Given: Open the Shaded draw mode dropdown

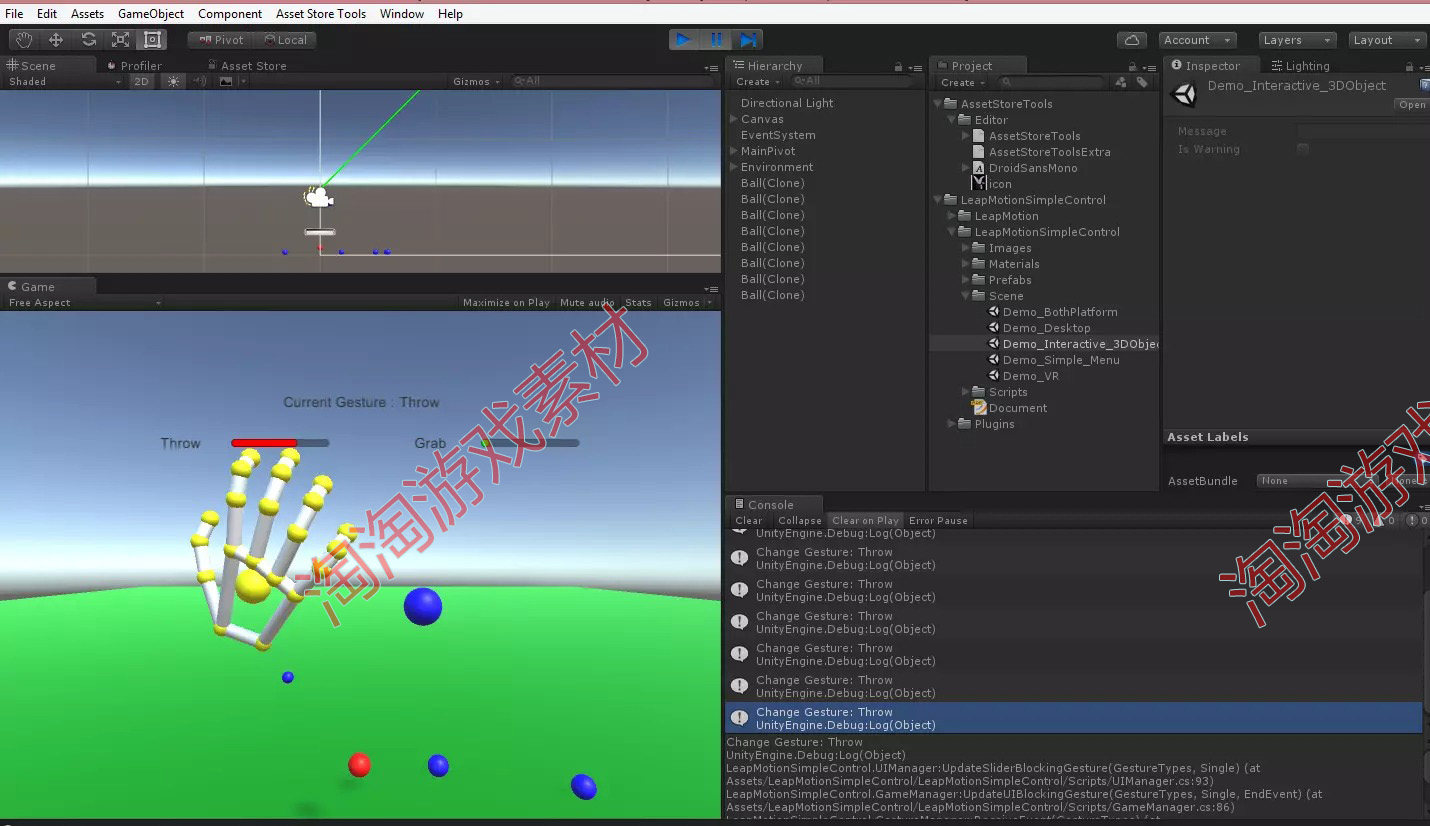Looking at the screenshot, I should (x=65, y=81).
